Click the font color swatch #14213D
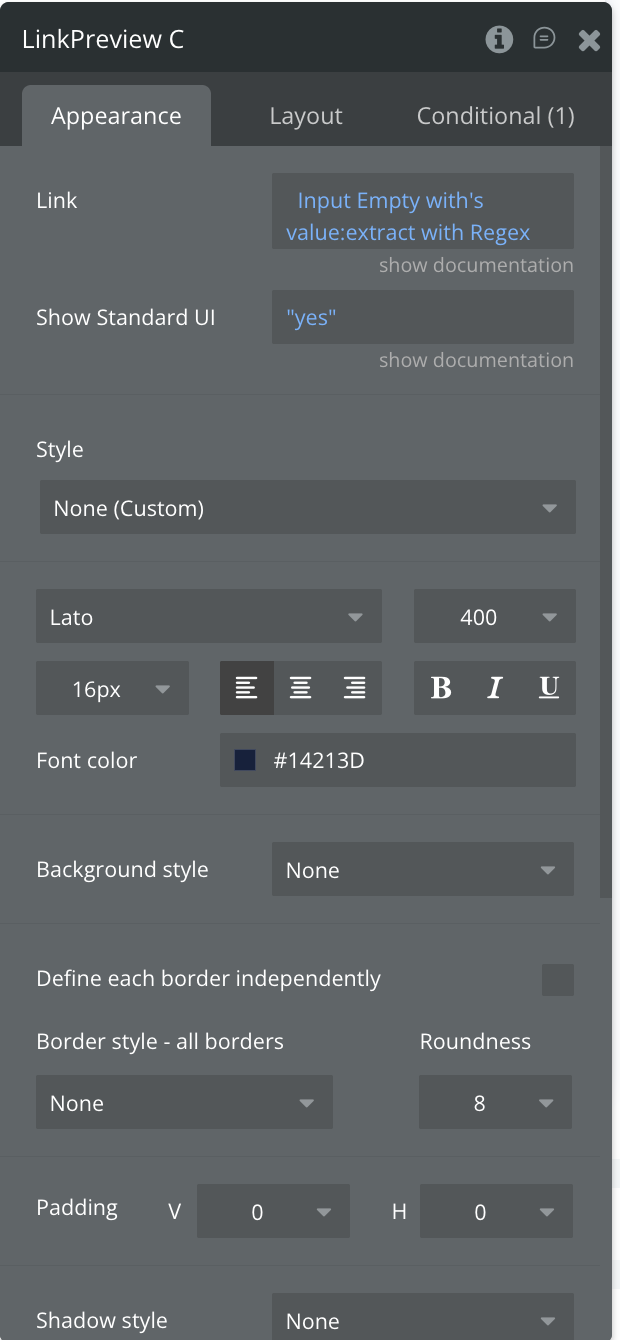The height and width of the screenshot is (1340, 620). tap(245, 761)
